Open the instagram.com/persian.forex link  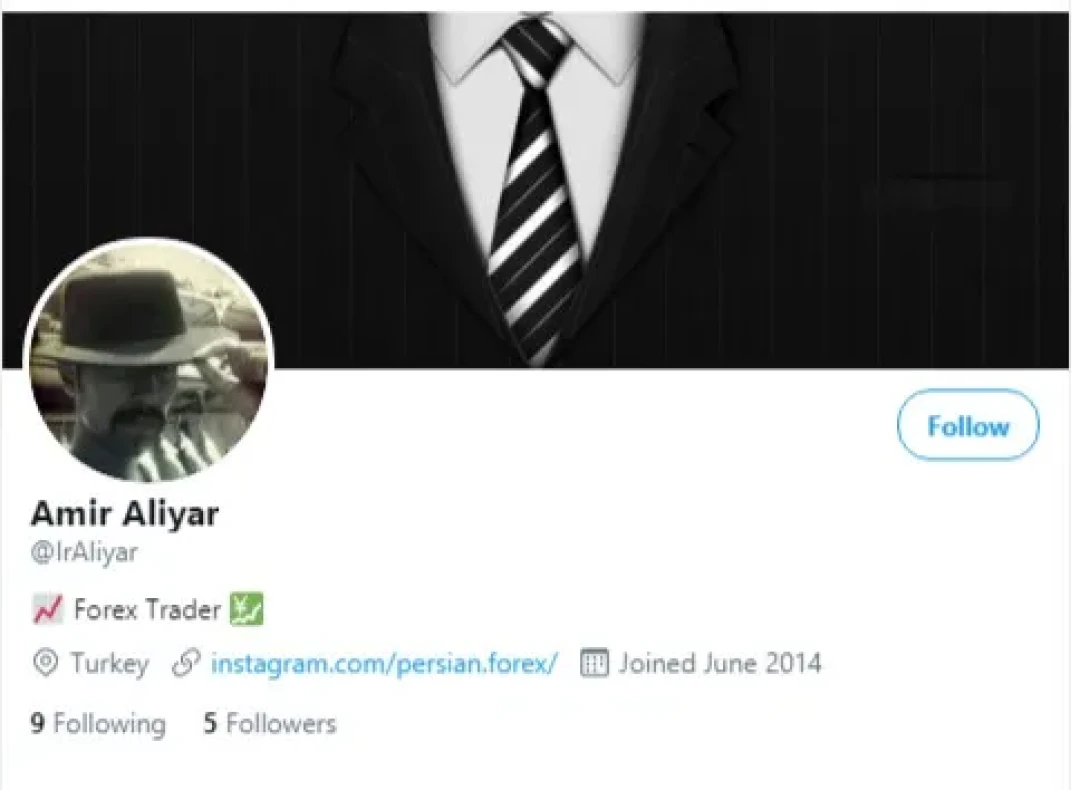(x=384, y=663)
